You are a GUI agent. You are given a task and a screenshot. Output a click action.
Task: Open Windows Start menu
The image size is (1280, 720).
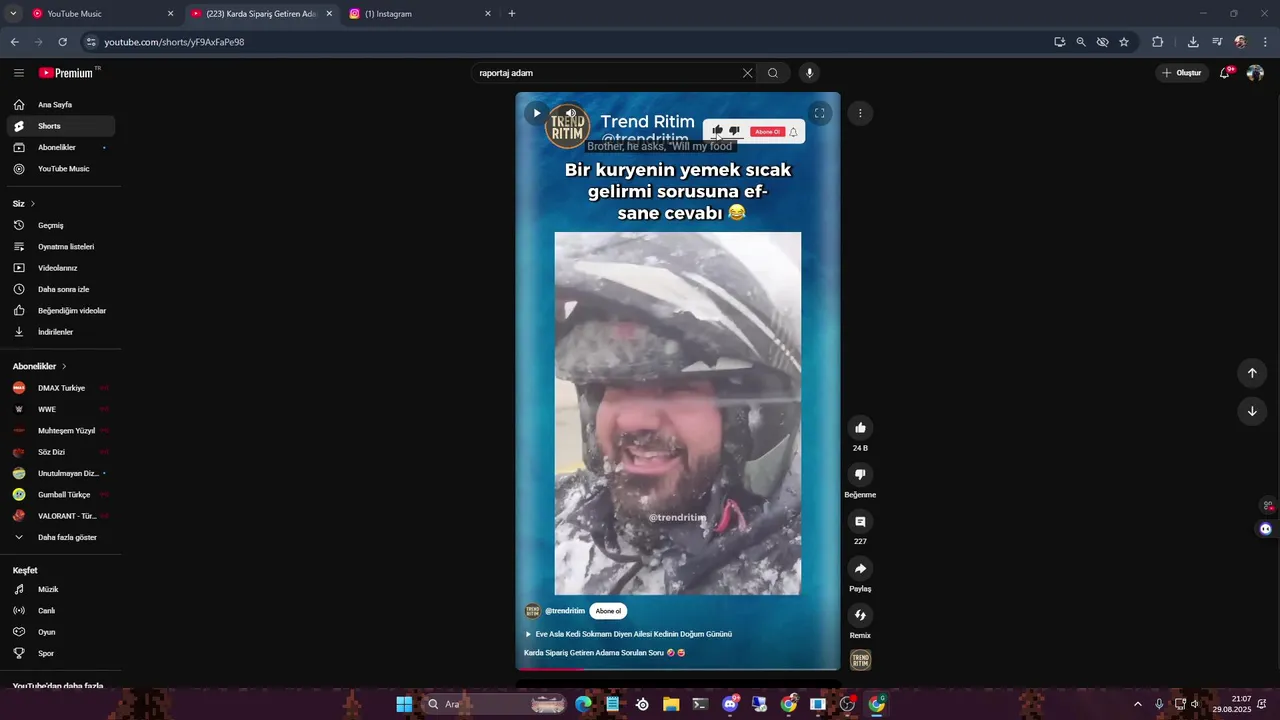404,704
